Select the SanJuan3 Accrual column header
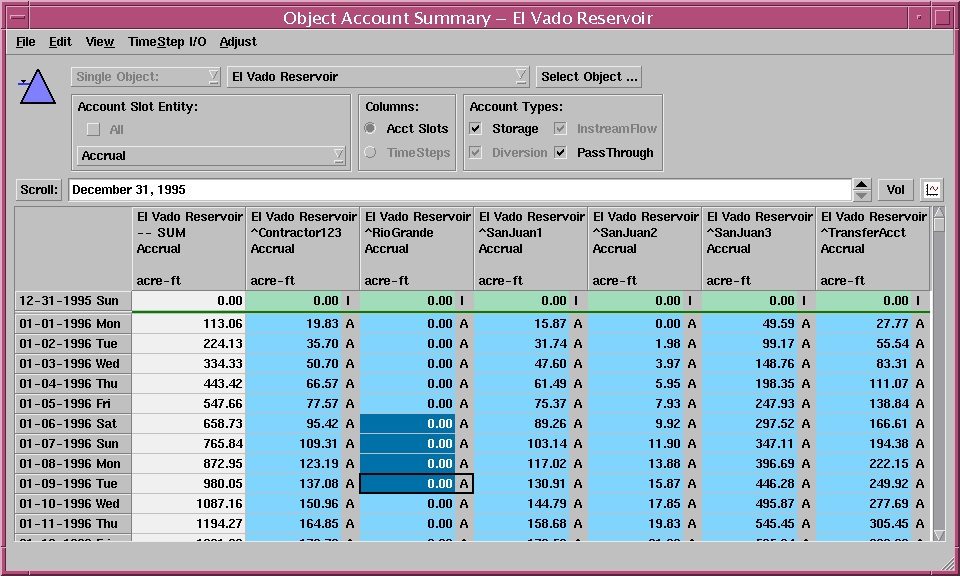This screenshot has height=576, width=960. point(759,249)
